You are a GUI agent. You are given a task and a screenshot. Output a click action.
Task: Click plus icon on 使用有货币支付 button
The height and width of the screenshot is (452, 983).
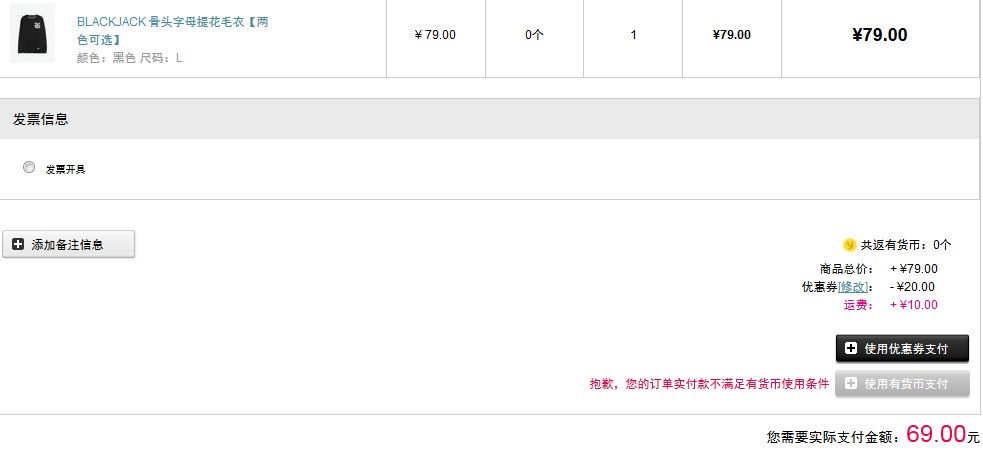[851, 383]
